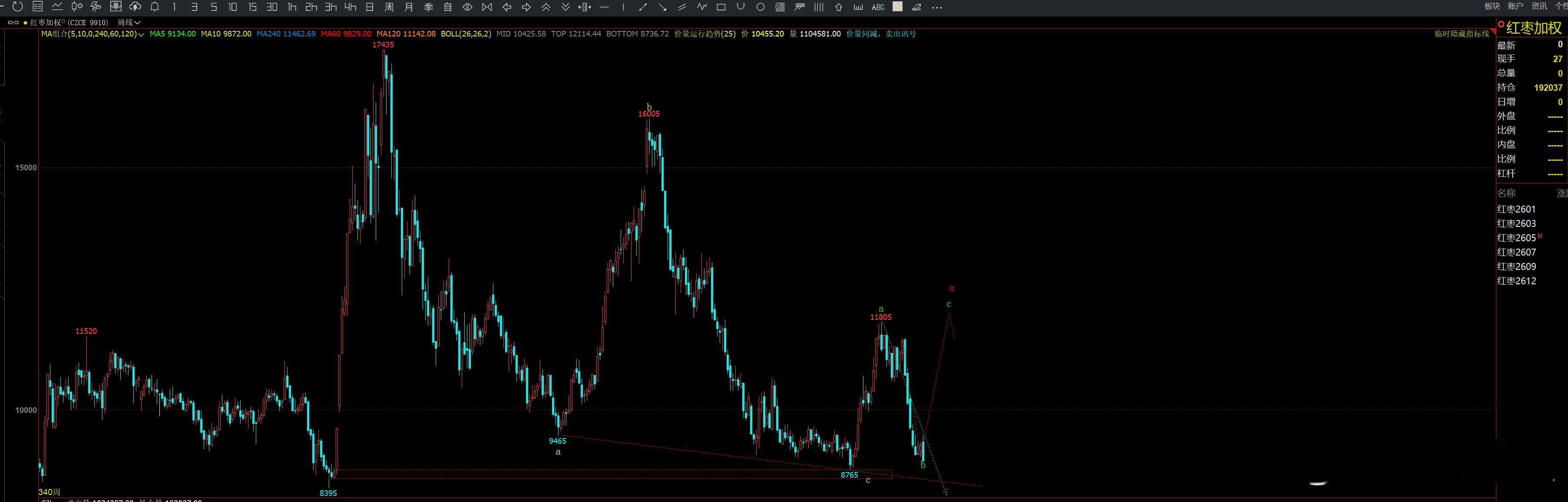This screenshot has height=502, width=1568.
Task: Open the MA组合 indicator parameters dropdown
Action: pos(141,35)
